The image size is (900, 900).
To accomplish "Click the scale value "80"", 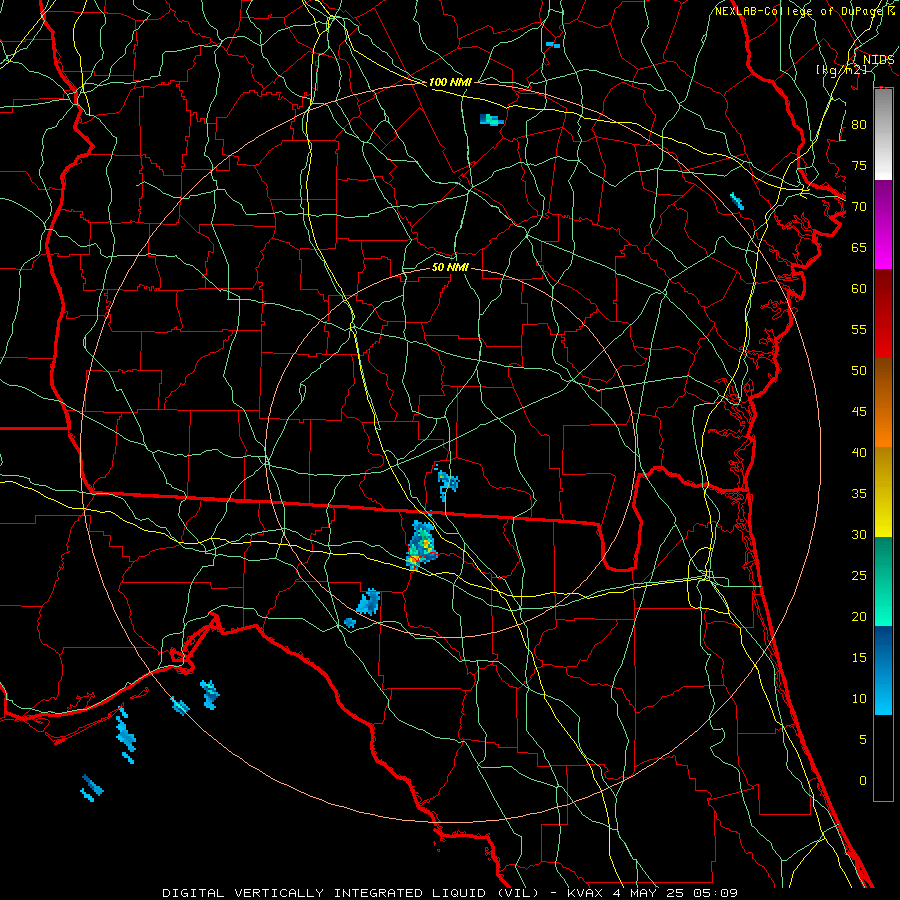I will pyautogui.click(x=859, y=125).
